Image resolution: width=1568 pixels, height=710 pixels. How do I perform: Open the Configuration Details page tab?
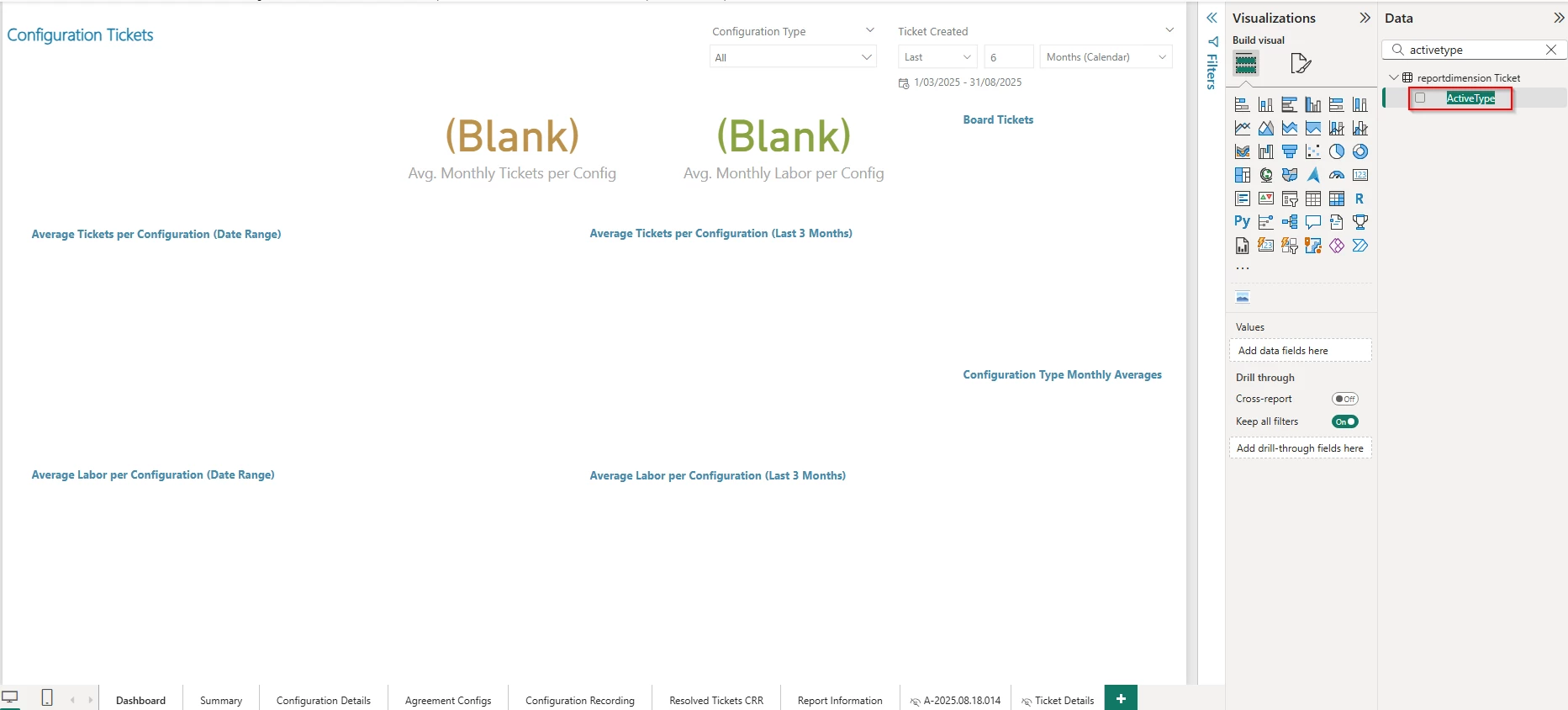coord(324,700)
